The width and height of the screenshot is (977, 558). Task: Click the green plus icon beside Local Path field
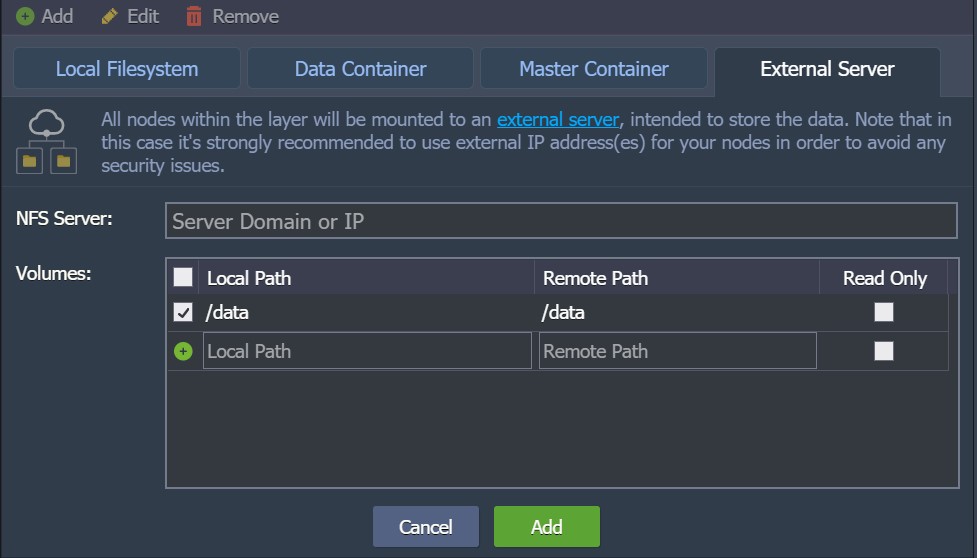click(183, 351)
